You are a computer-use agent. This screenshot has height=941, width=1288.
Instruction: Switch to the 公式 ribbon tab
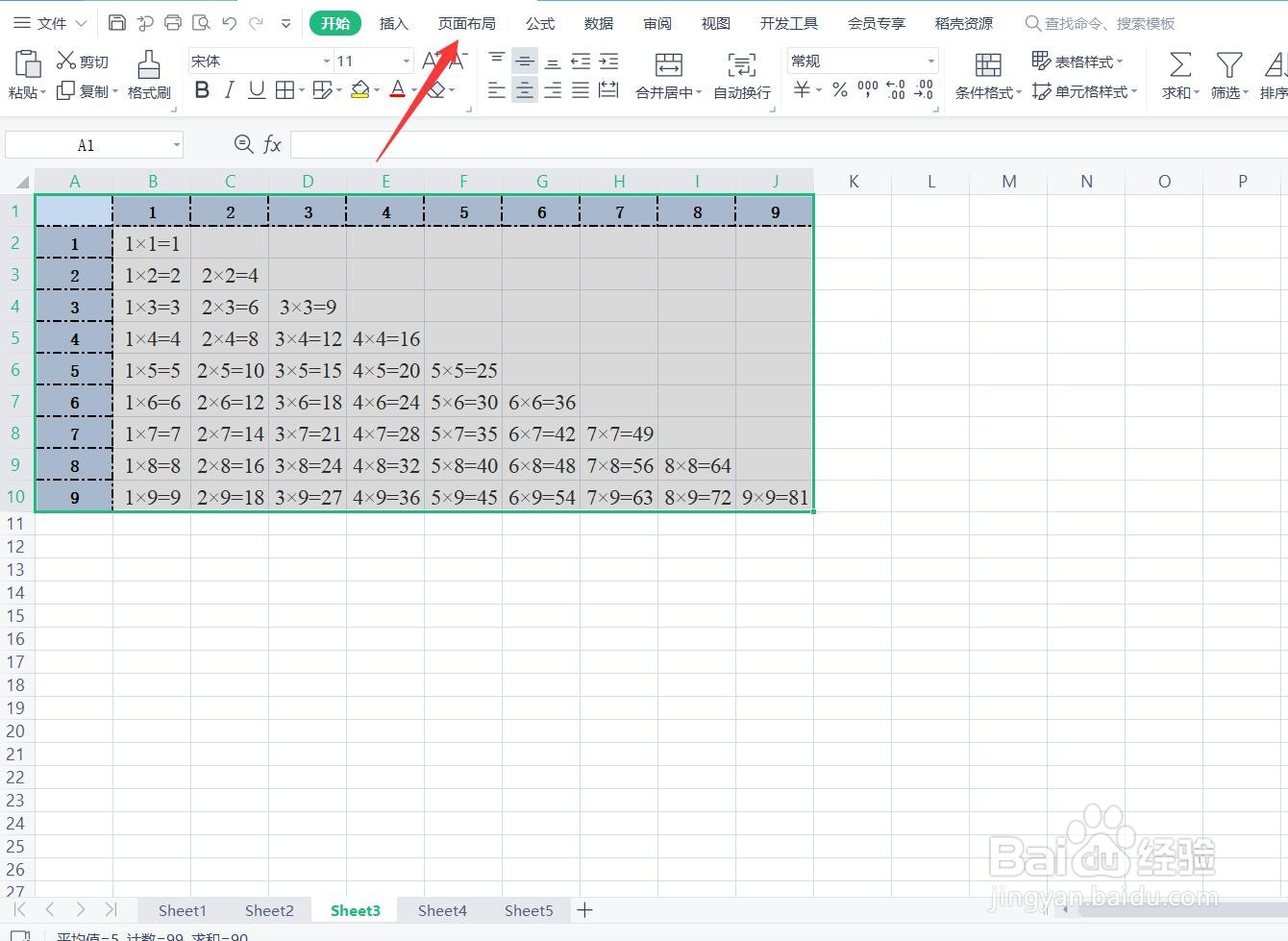pyautogui.click(x=540, y=23)
